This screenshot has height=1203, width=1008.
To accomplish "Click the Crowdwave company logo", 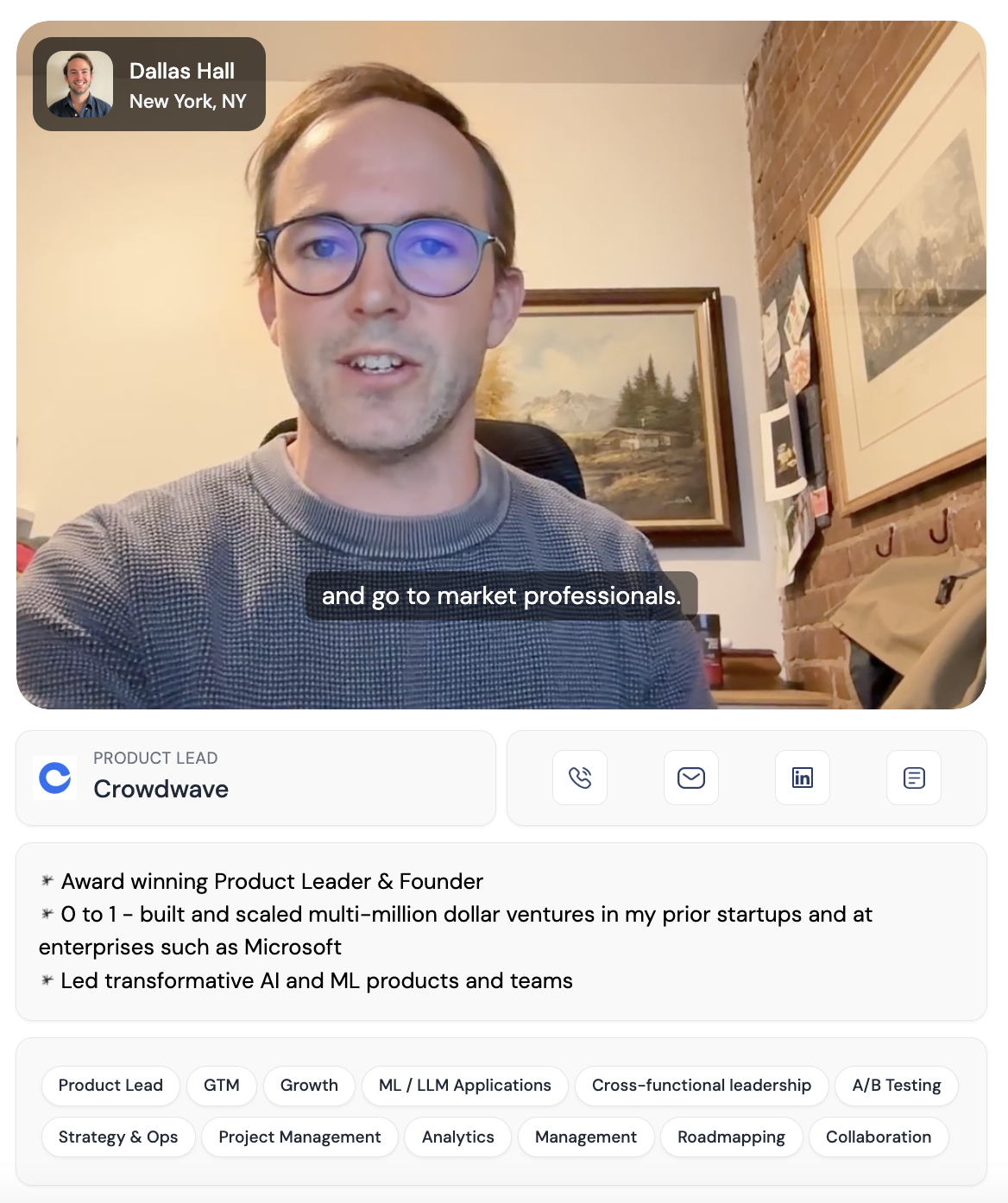I will 55,778.
